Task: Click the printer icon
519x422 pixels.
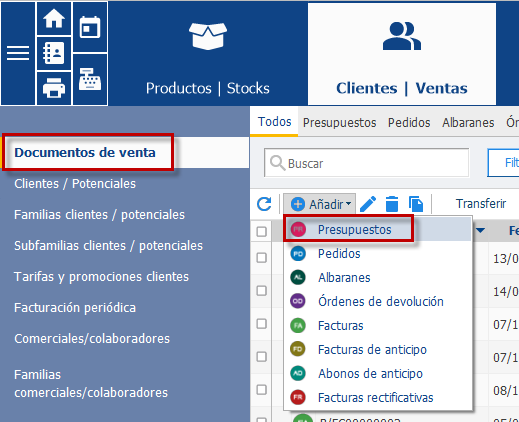Action: (54, 88)
